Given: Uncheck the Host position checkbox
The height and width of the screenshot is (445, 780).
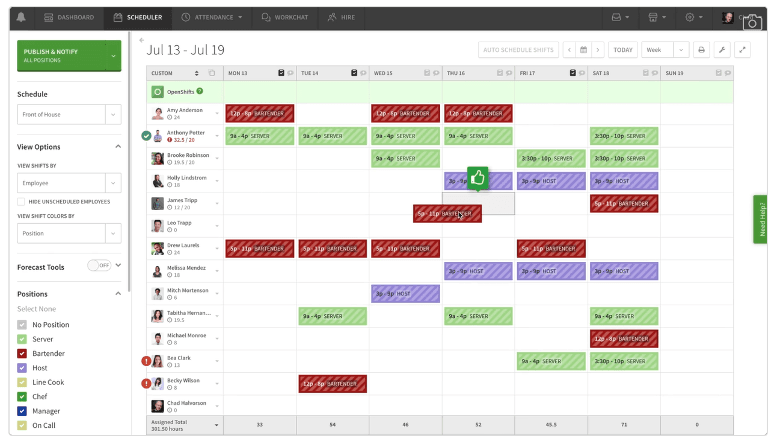Looking at the screenshot, I should (22, 367).
